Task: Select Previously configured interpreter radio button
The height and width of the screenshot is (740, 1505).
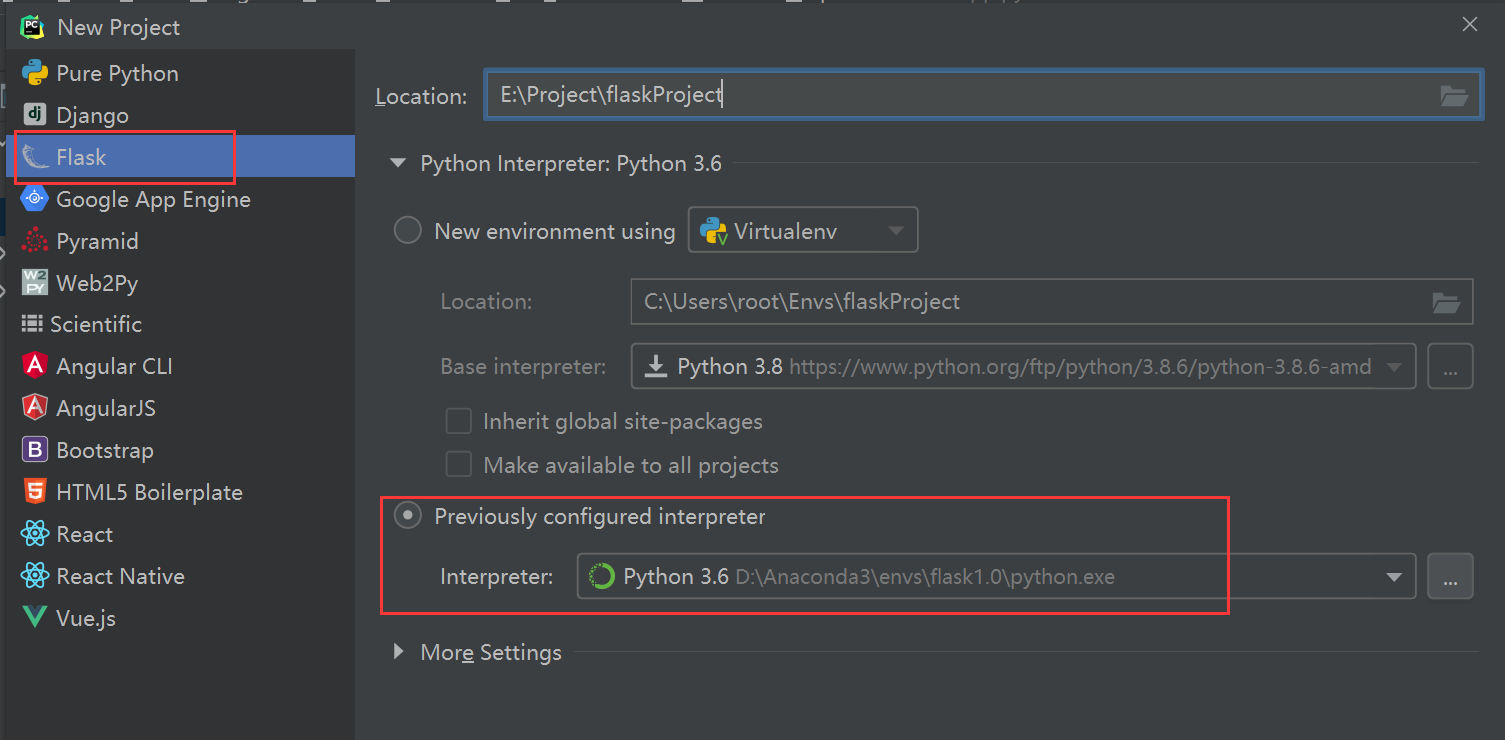Action: 408,516
